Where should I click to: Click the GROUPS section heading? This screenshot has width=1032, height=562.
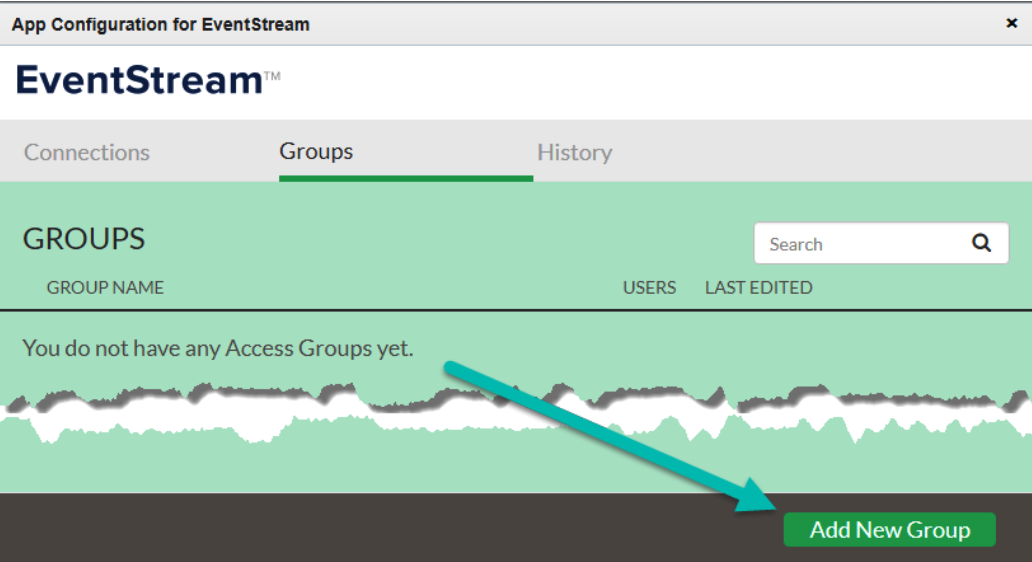pyautogui.click(x=84, y=239)
